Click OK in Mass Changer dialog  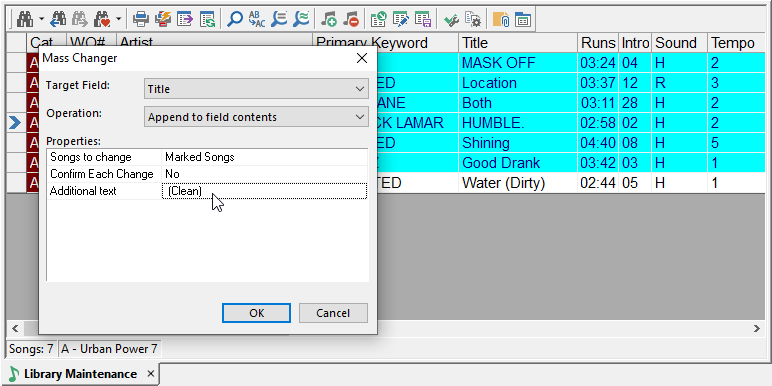click(257, 313)
